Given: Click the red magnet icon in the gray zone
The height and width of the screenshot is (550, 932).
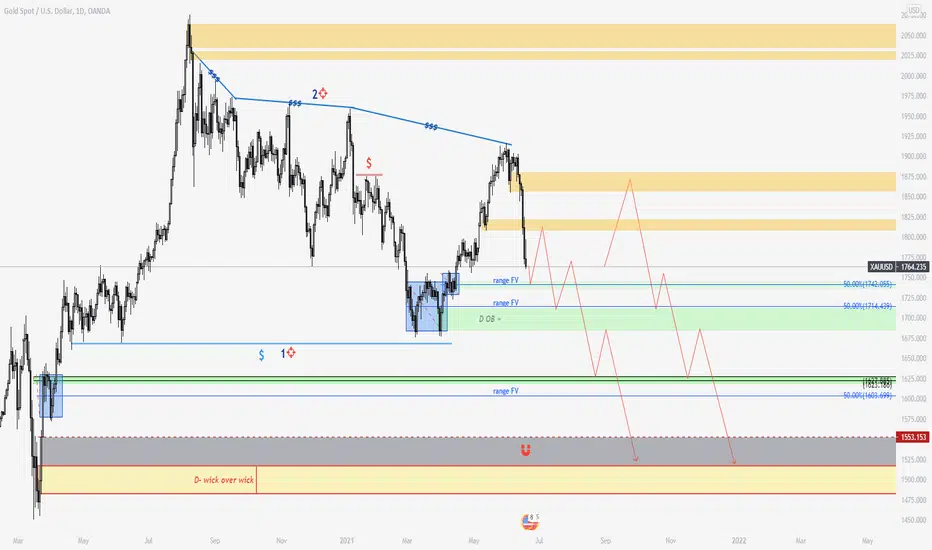Looking at the screenshot, I should (525, 450).
